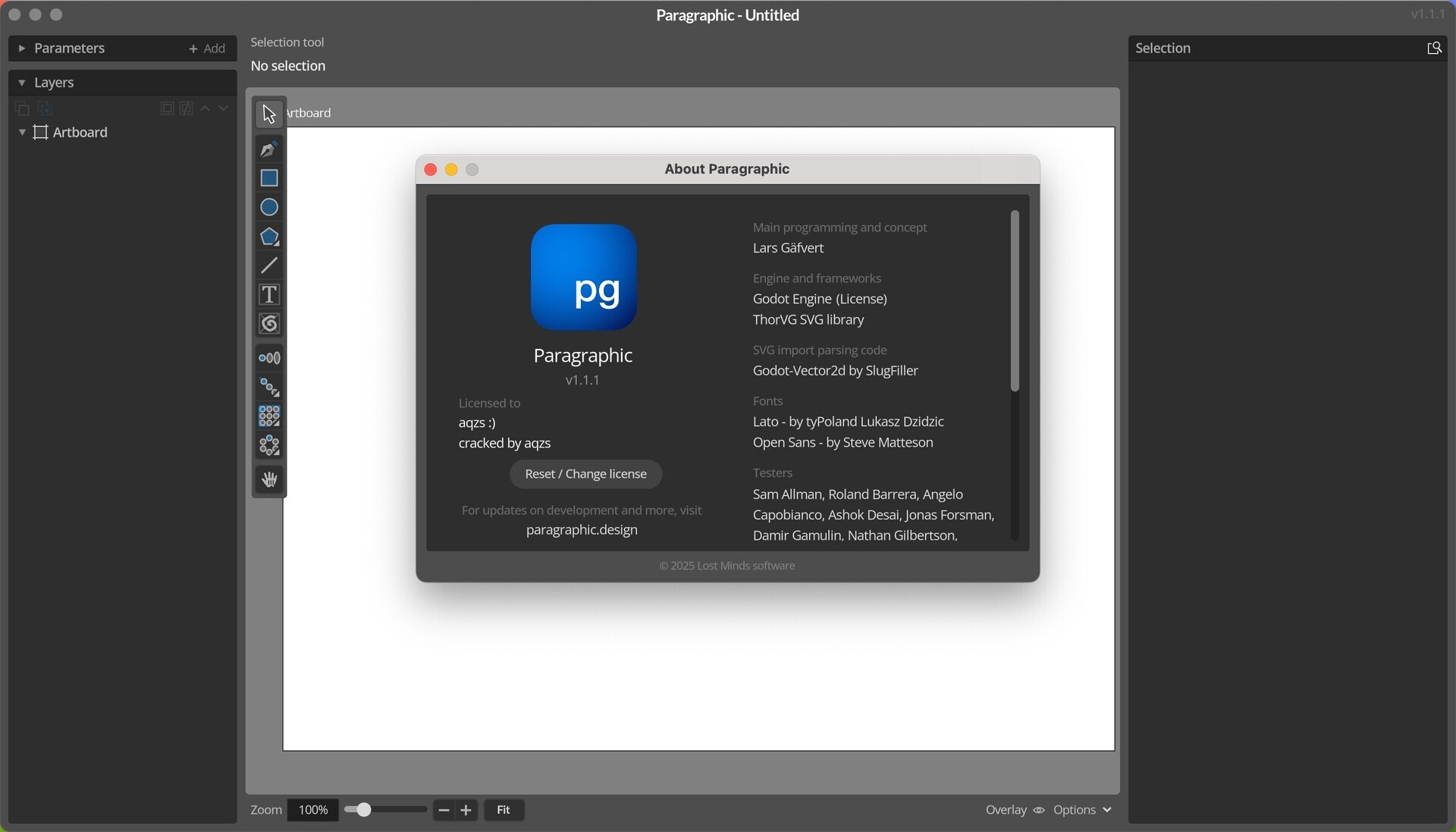1456x832 pixels.
Task: Expand the Parameters panel
Action: point(22,48)
